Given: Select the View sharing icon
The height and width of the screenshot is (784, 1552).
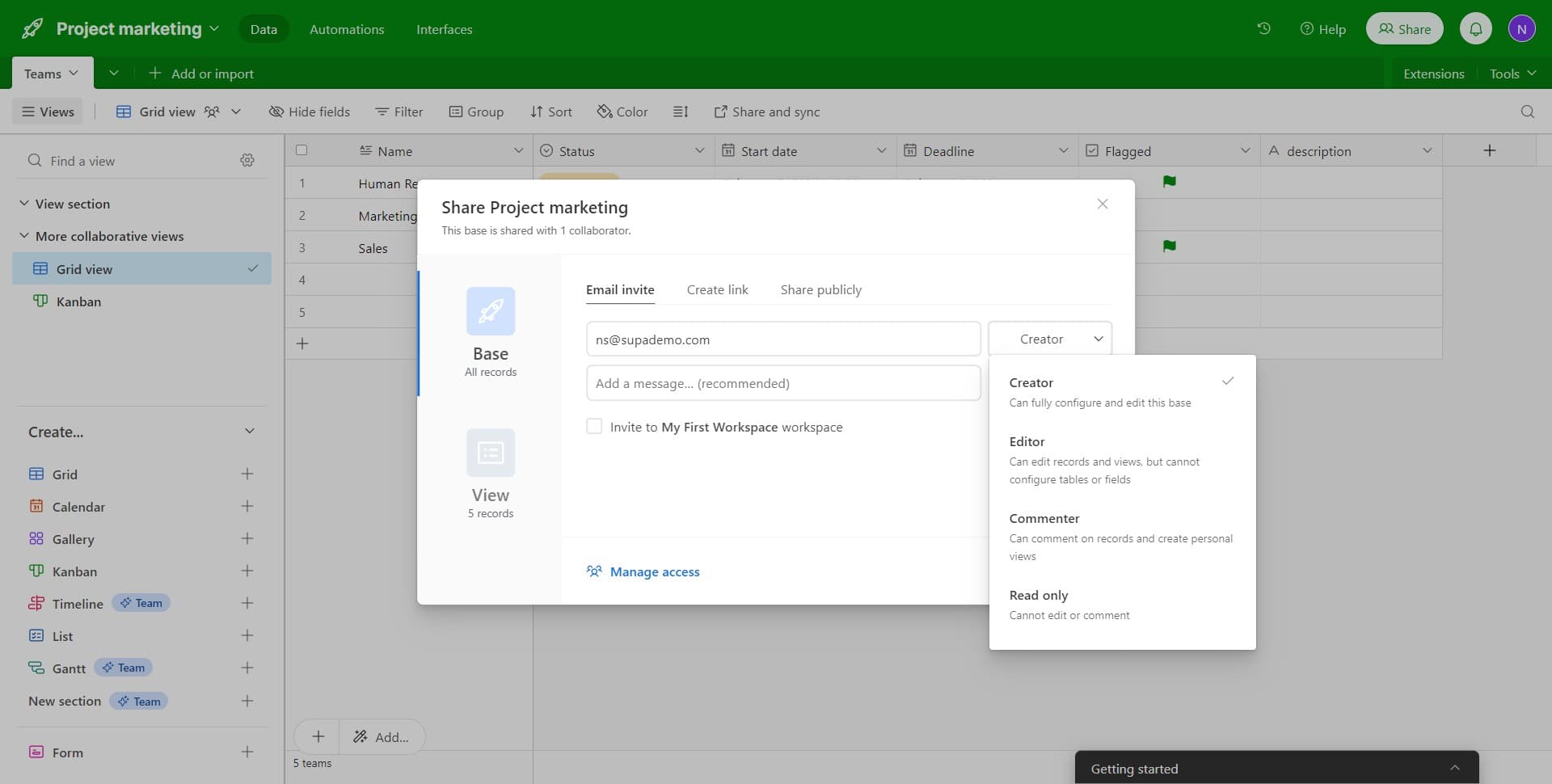Looking at the screenshot, I should 490,453.
